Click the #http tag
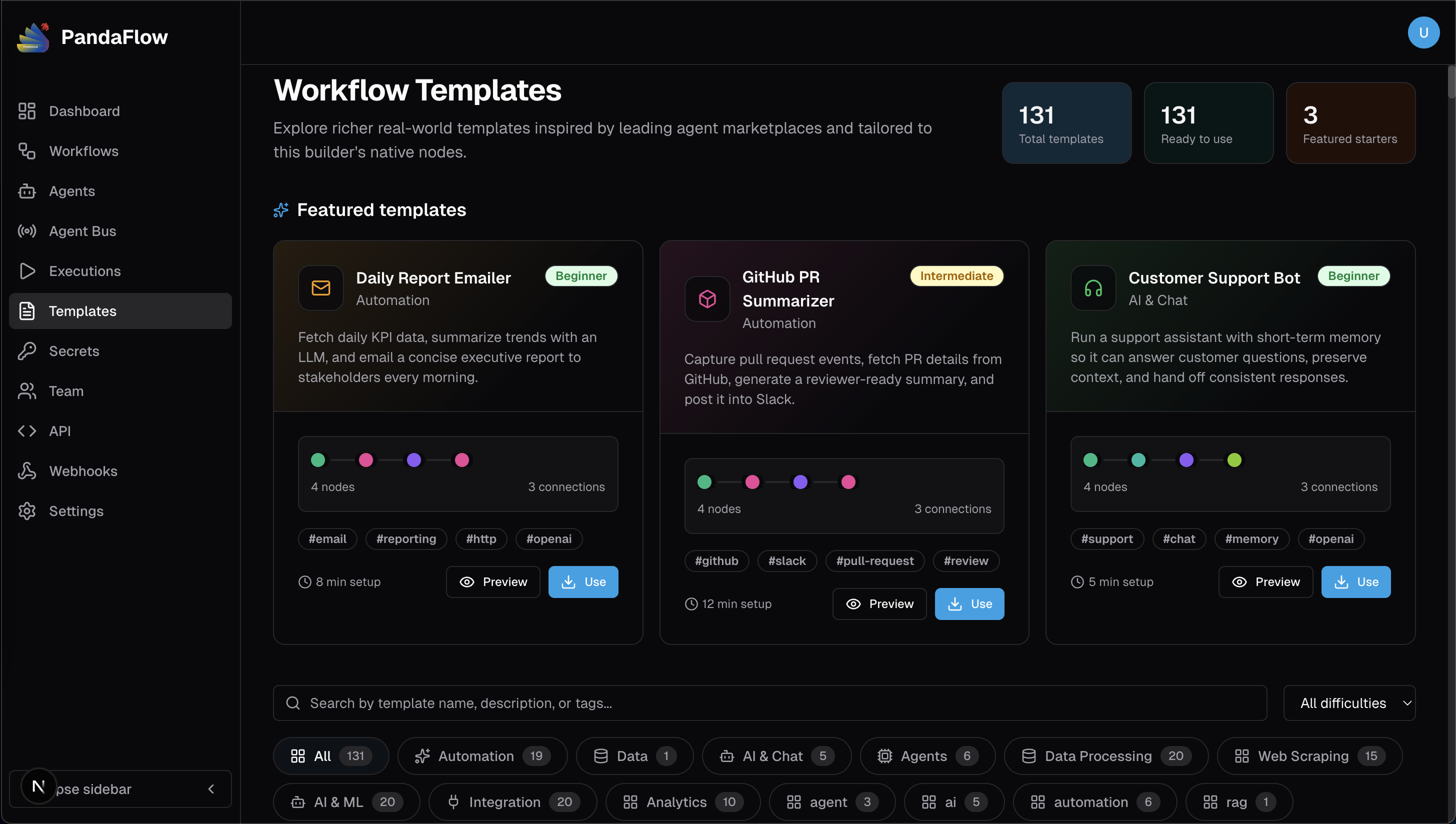1456x824 pixels. tap(481, 539)
